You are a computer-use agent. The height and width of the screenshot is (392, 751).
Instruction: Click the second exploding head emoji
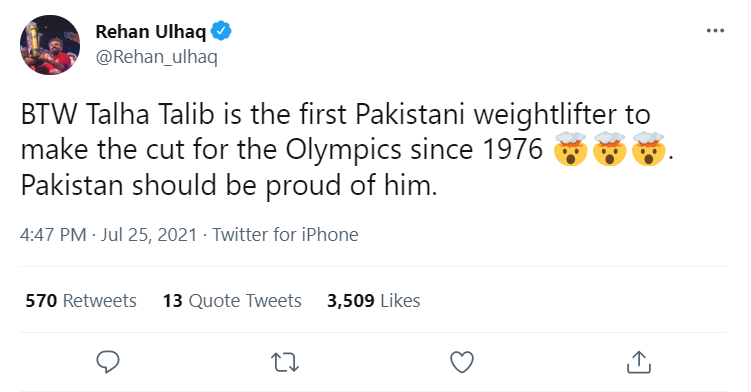pyautogui.click(x=610, y=149)
